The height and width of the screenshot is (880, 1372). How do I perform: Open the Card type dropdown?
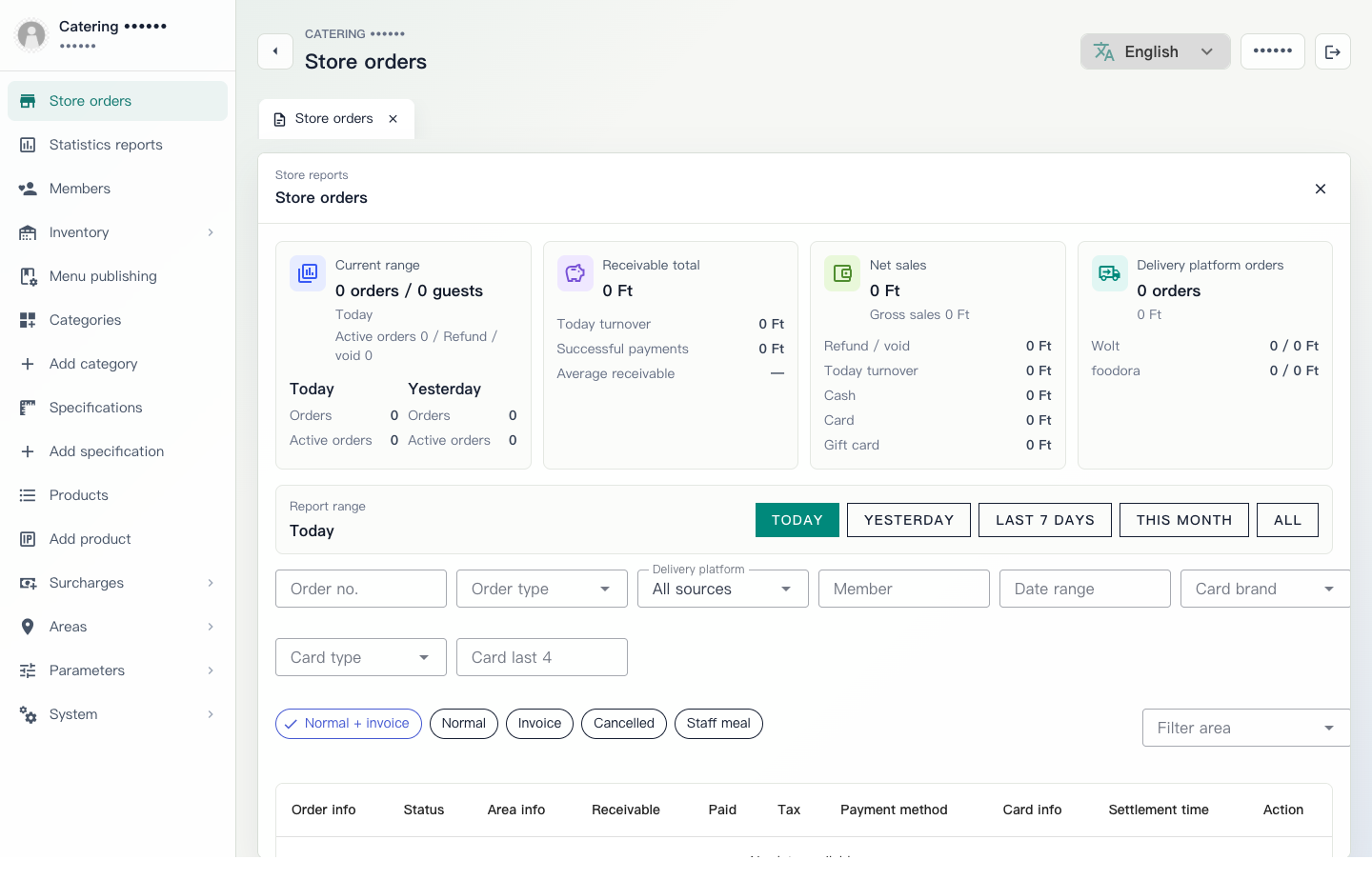point(361,657)
